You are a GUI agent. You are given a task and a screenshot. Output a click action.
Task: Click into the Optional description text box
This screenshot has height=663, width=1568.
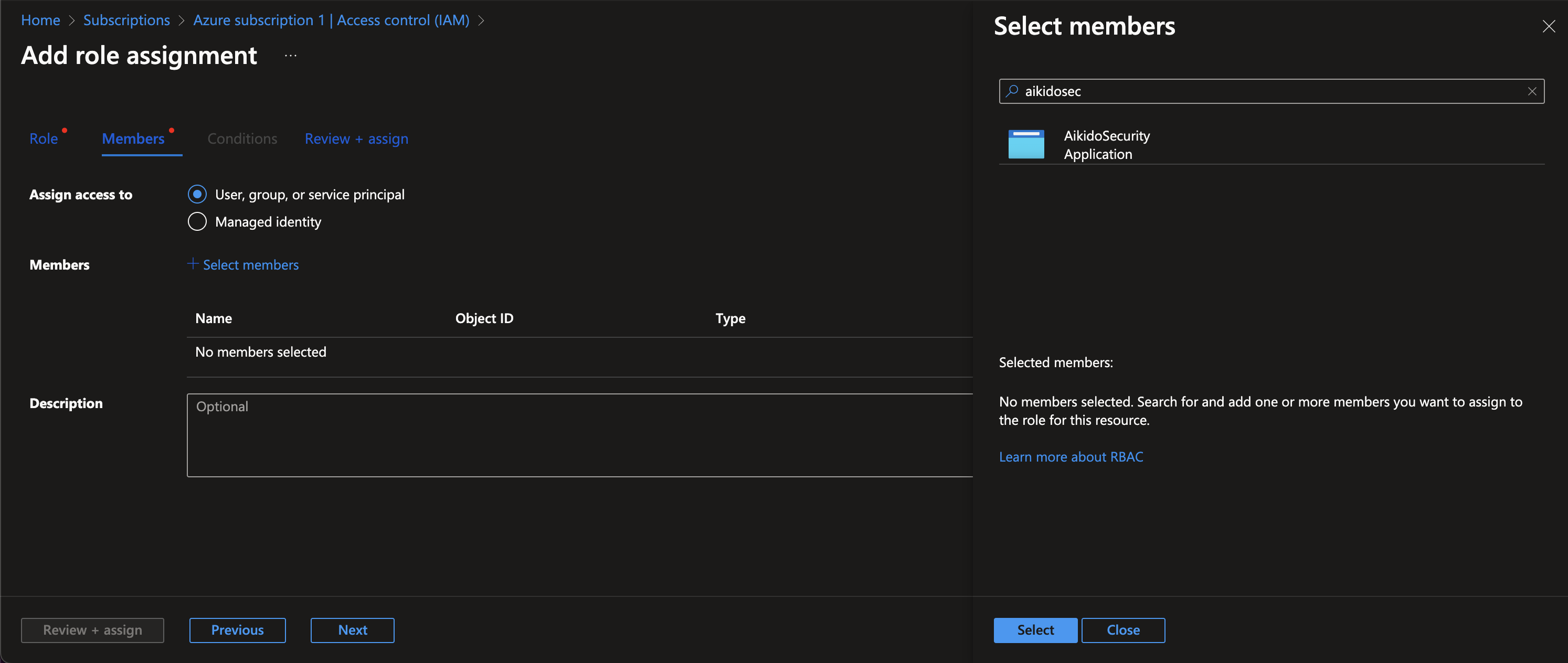point(579,435)
